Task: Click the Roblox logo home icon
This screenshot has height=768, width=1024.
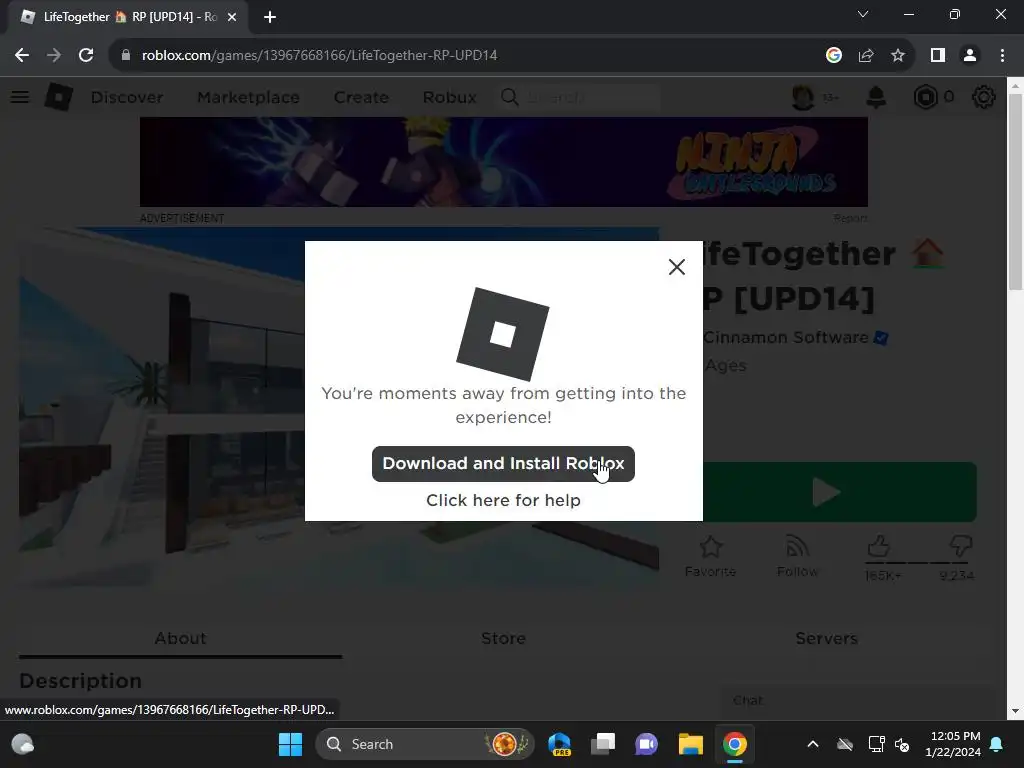Action: [x=58, y=97]
